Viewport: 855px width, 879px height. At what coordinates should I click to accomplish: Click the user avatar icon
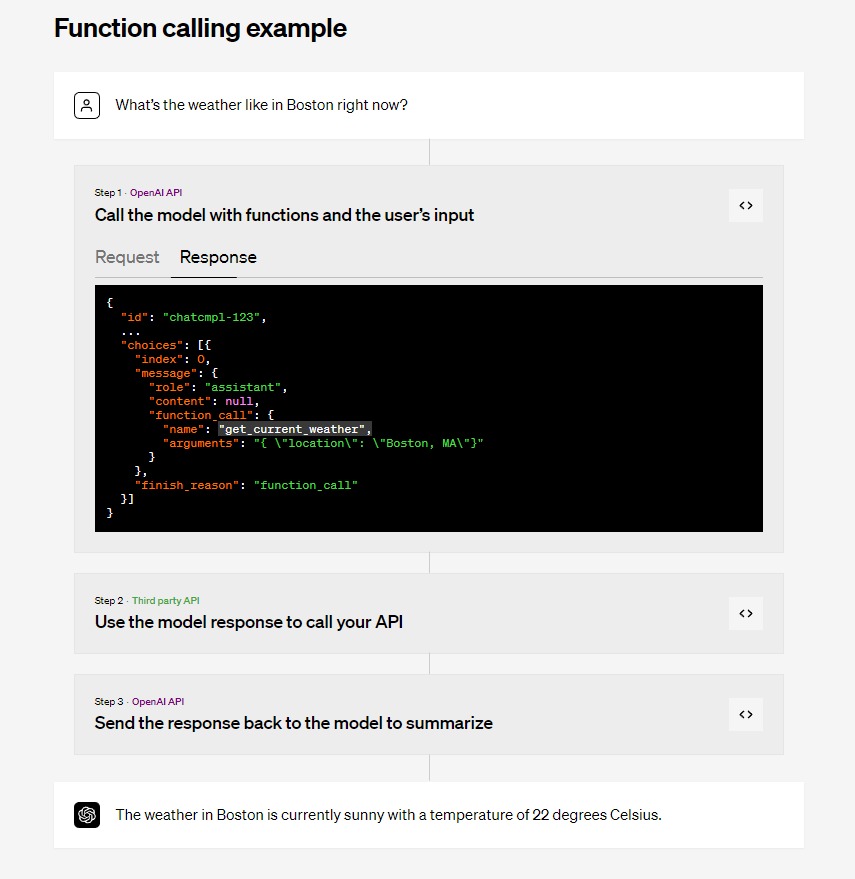point(87,105)
